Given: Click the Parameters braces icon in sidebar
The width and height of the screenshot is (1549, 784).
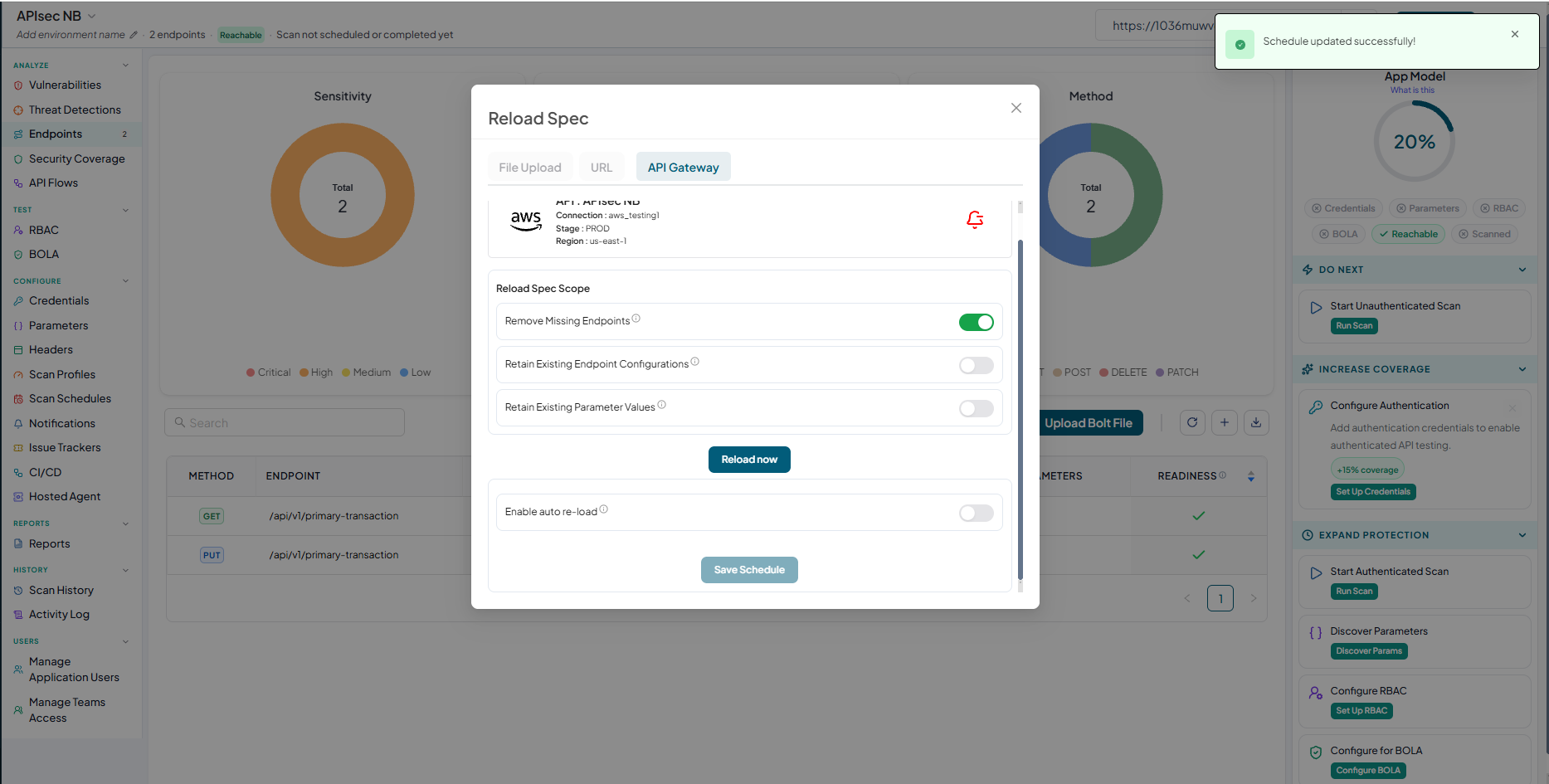Looking at the screenshot, I should click(18, 326).
